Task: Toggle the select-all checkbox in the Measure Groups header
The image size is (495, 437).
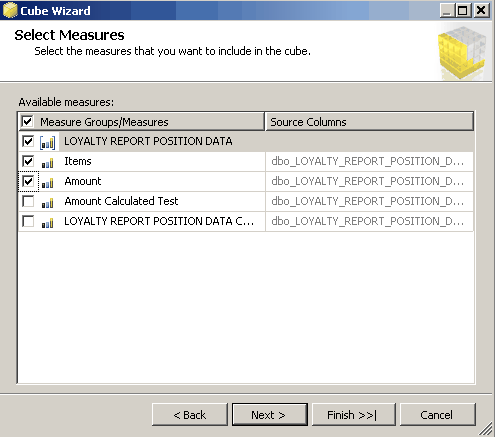Action: [27, 121]
